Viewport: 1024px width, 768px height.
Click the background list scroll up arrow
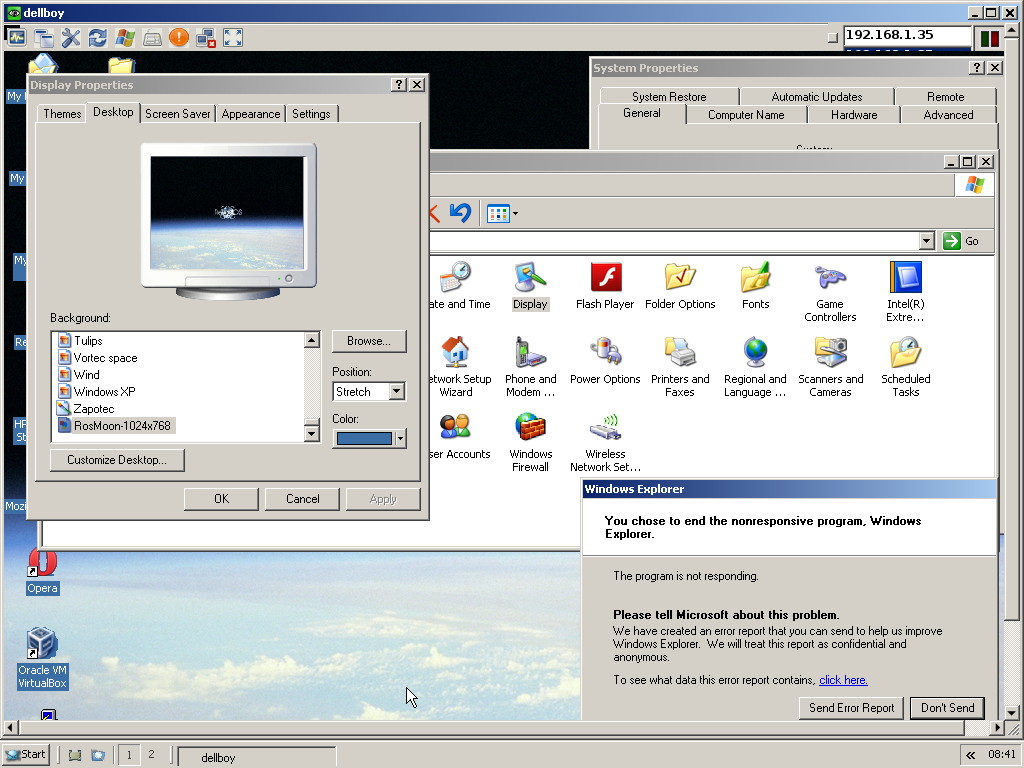pos(312,340)
